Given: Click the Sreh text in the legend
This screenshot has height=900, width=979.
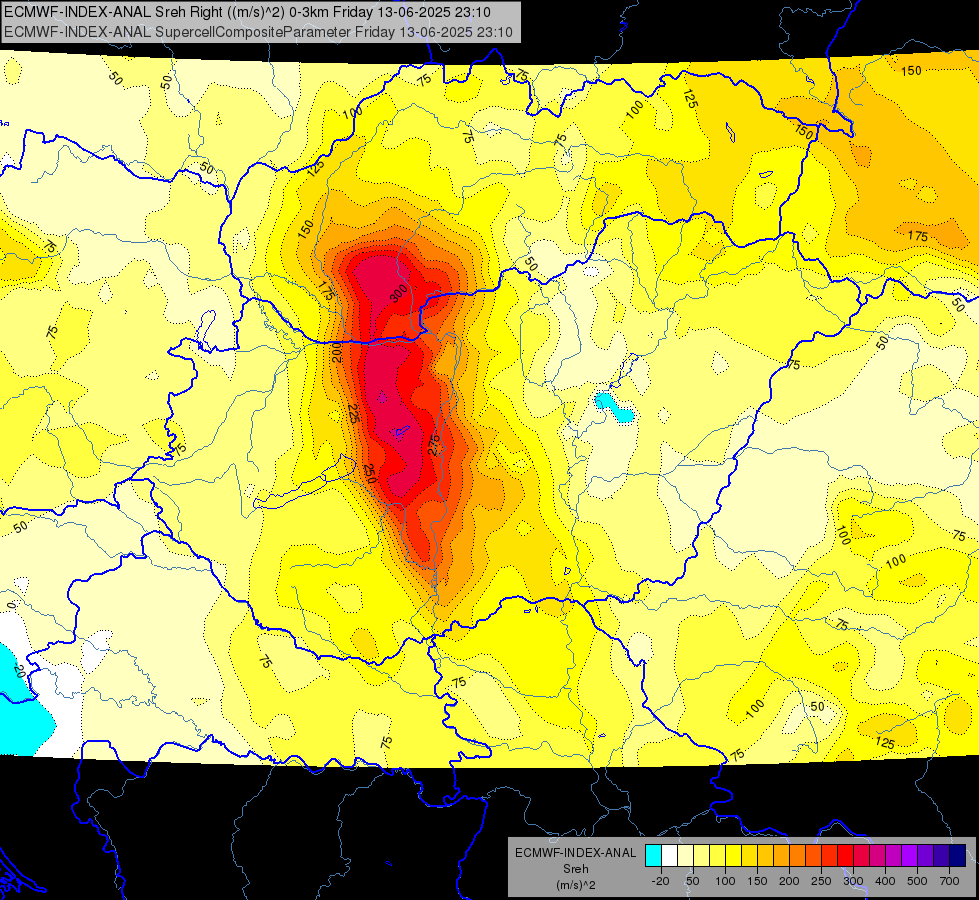Looking at the screenshot, I should point(576,869).
